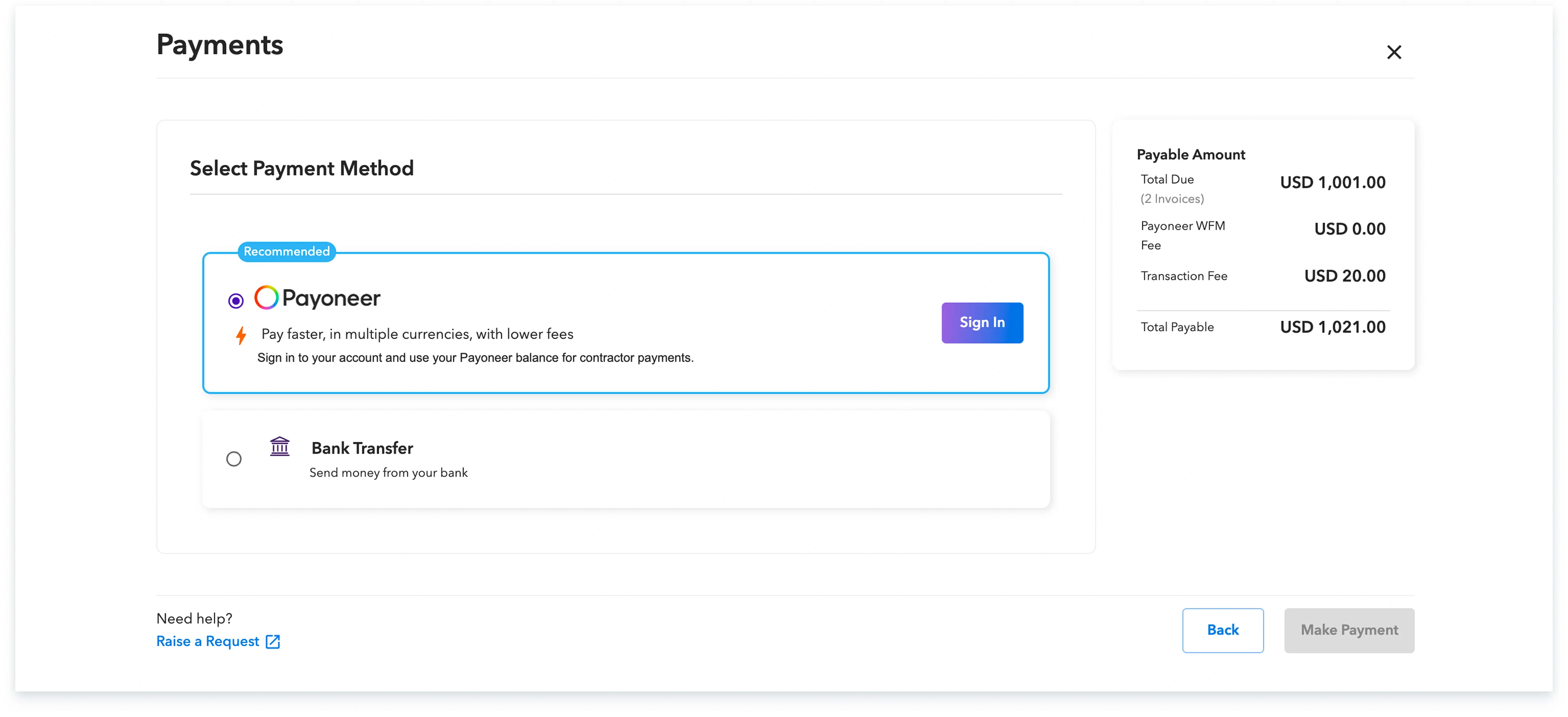Open the Raise a Request link
The width and height of the screenshot is (1568, 717).
pyautogui.click(x=208, y=641)
